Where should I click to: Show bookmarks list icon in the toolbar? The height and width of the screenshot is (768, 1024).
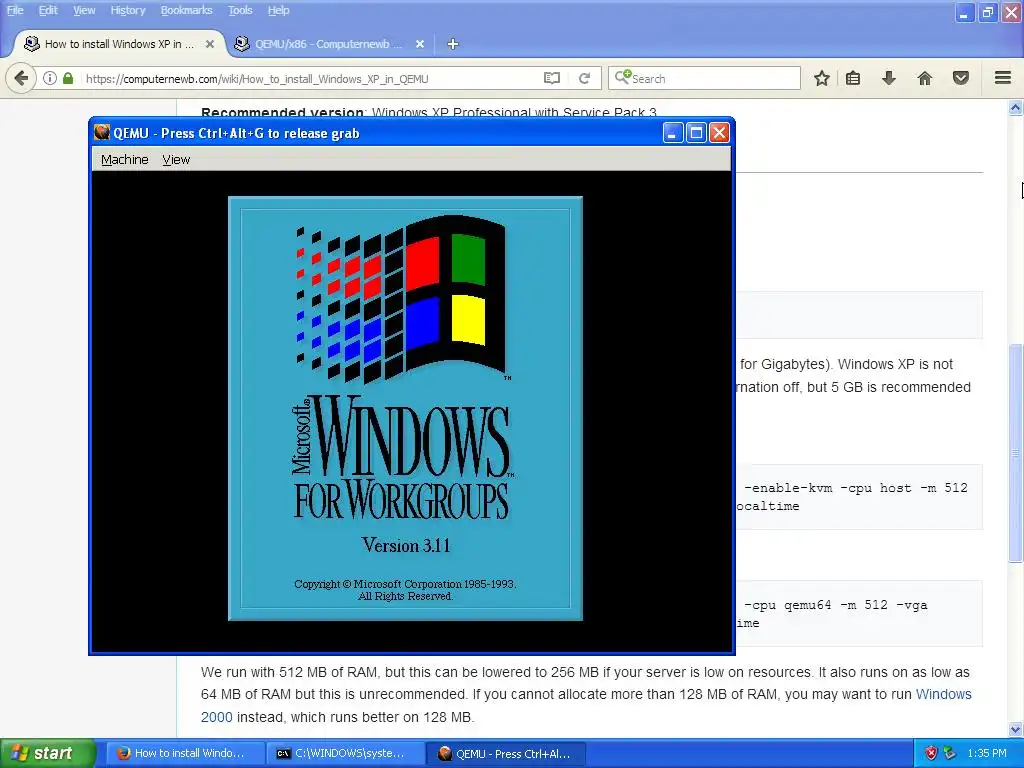point(853,78)
